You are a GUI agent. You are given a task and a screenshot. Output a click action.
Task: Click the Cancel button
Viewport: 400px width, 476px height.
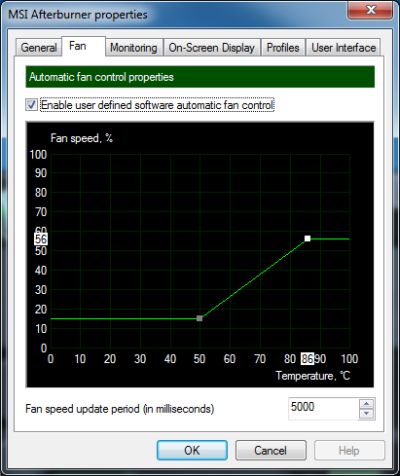tap(271, 450)
